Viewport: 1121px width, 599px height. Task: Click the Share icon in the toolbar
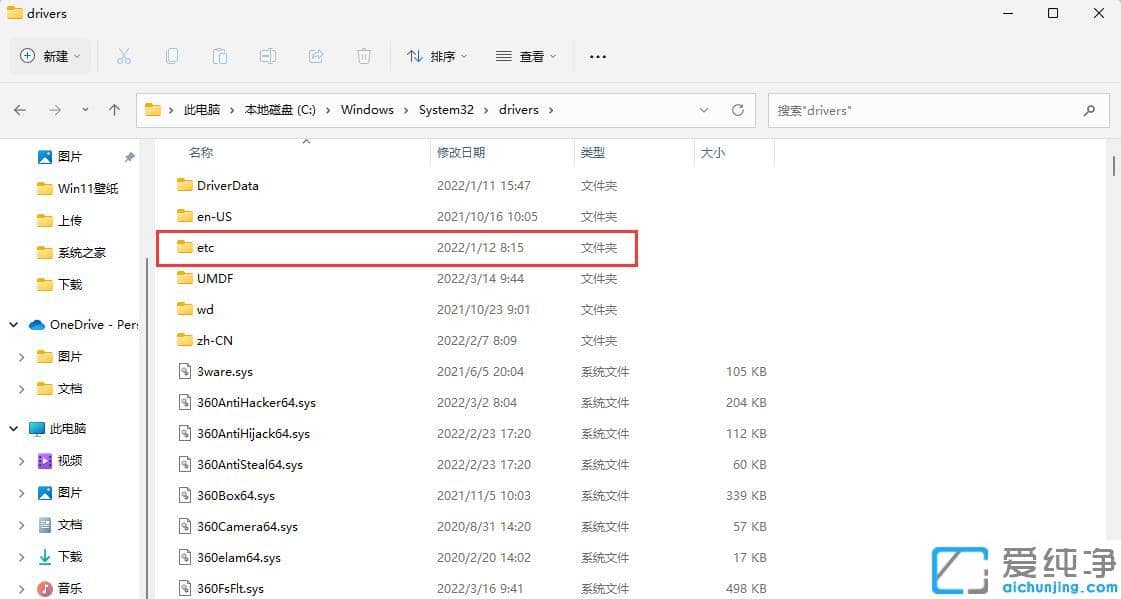(316, 56)
